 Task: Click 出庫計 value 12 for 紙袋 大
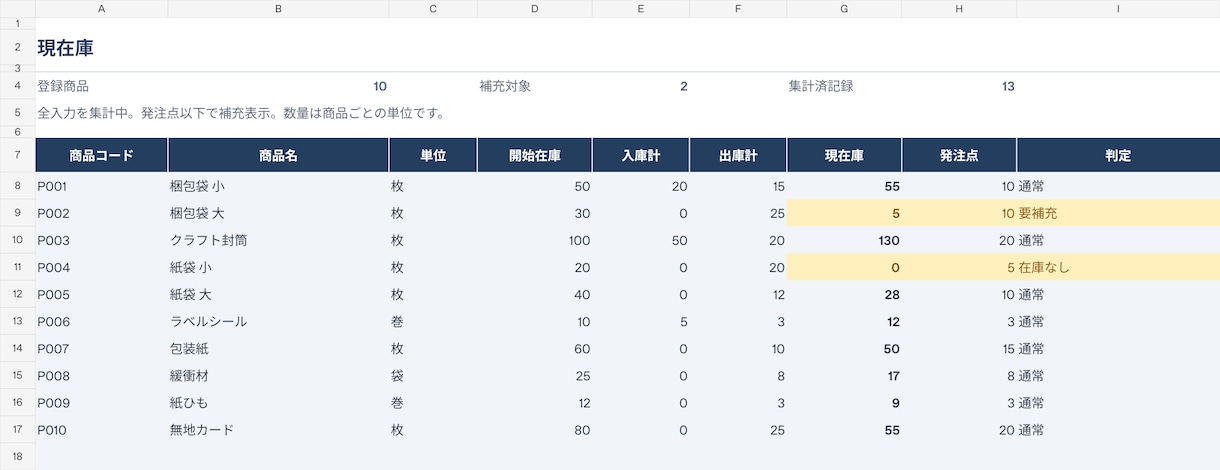tap(778, 294)
